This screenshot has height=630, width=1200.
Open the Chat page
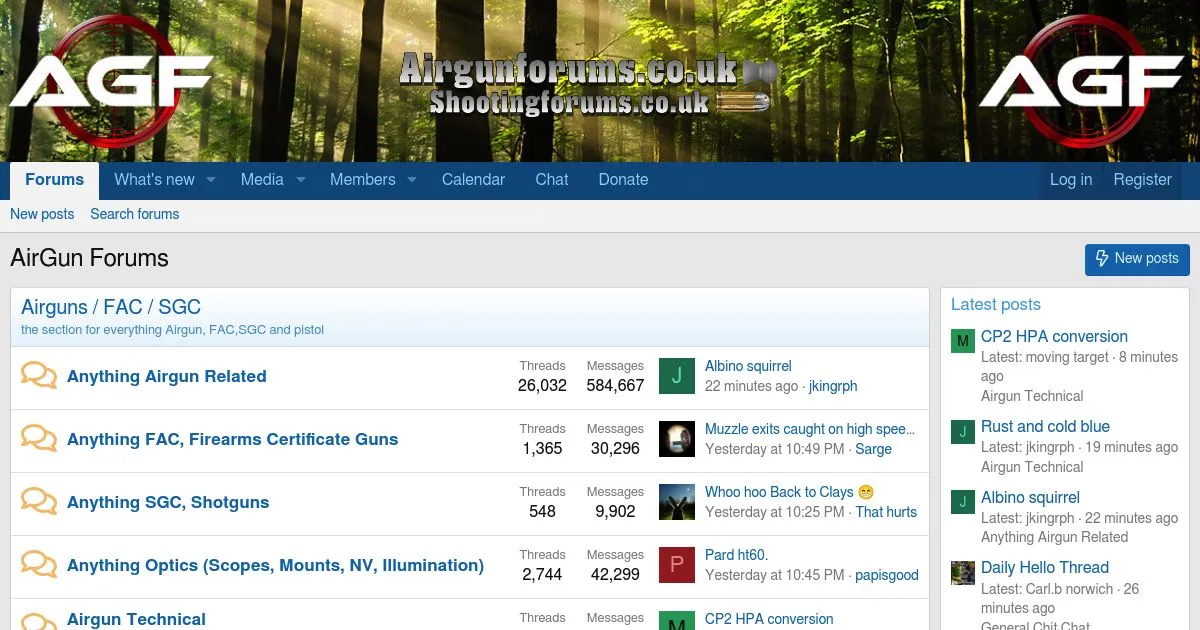coord(552,180)
